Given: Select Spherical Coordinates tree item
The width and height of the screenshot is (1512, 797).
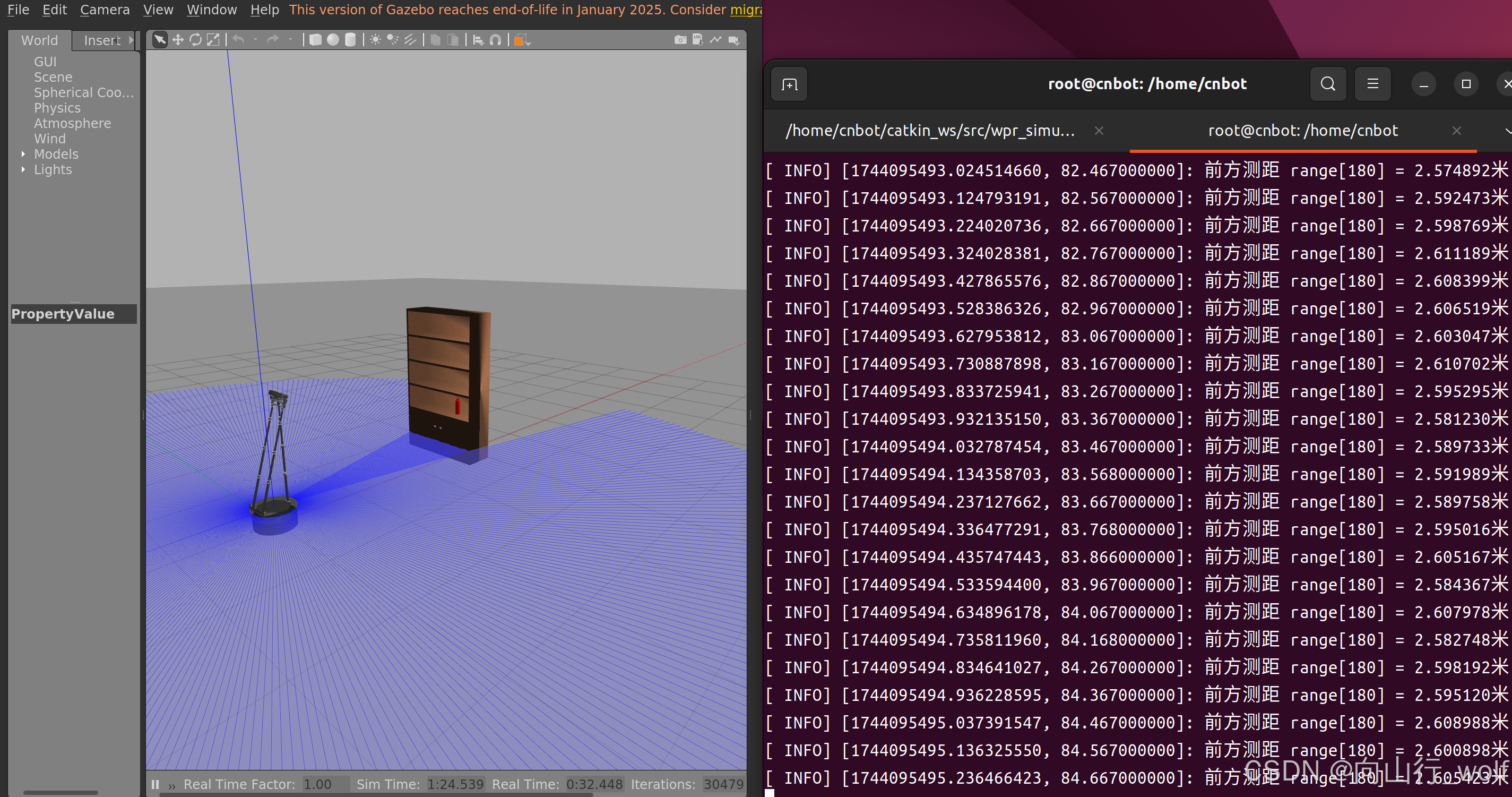Looking at the screenshot, I should tap(84, 92).
